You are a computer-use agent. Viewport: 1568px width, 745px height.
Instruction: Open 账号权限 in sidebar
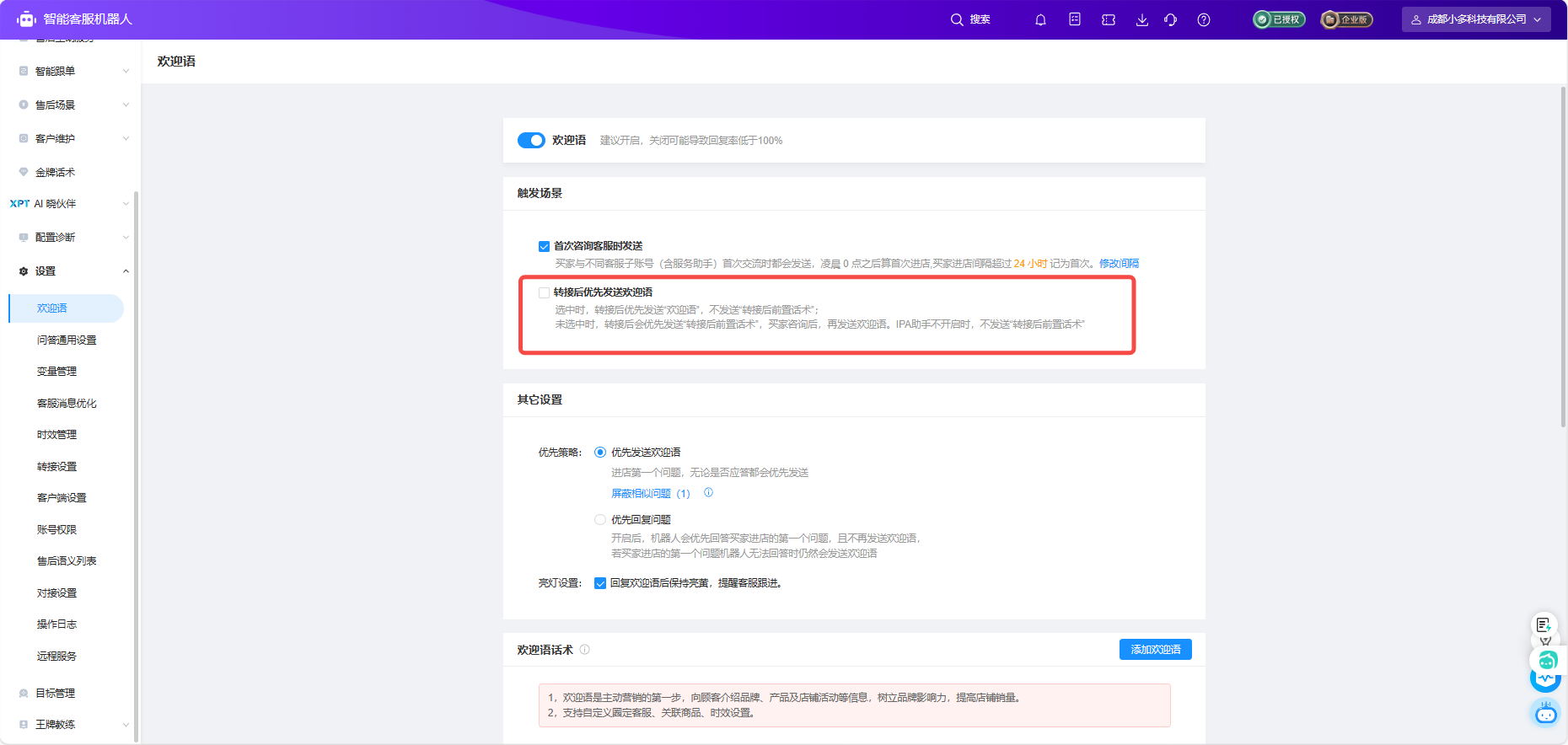56,530
